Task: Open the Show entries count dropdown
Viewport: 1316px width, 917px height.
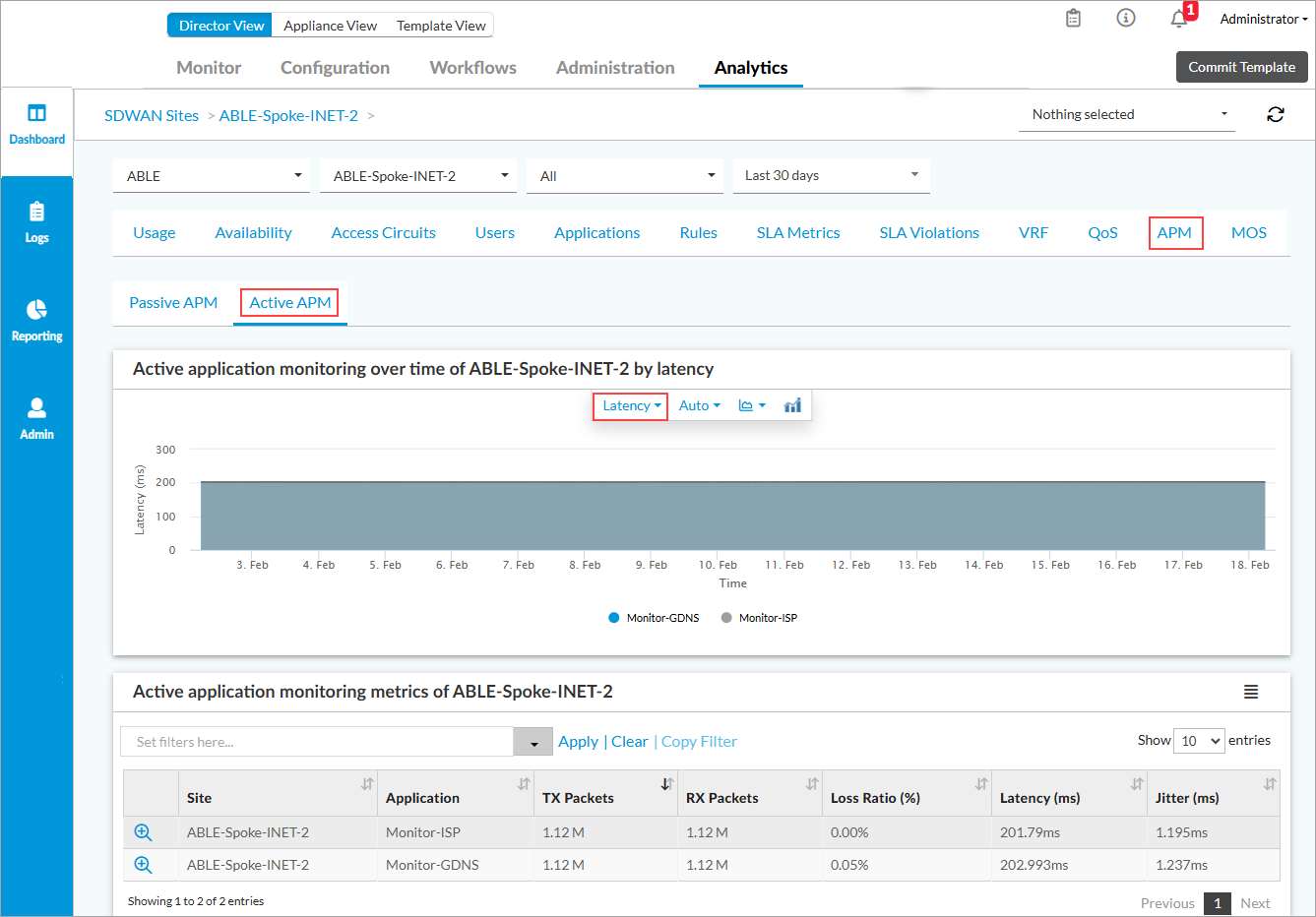Action: [x=1199, y=741]
